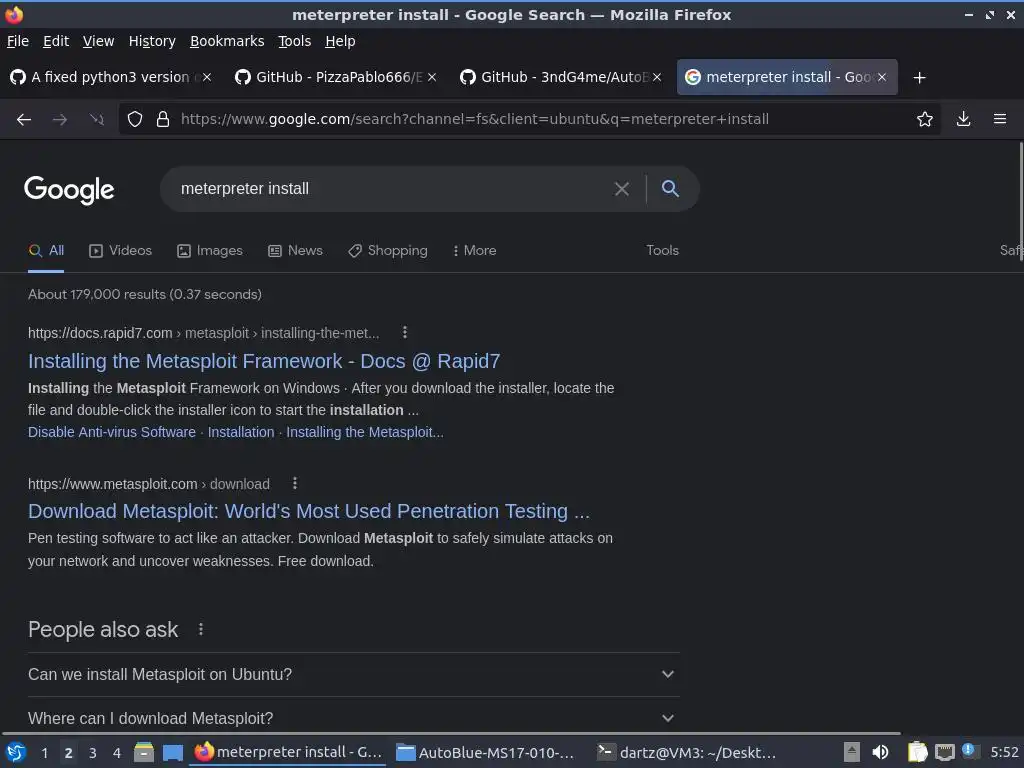Switch to GitHub PizzaPablo666 tab
Image resolution: width=1024 pixels, height=768 pixels.
click(334, 77)
